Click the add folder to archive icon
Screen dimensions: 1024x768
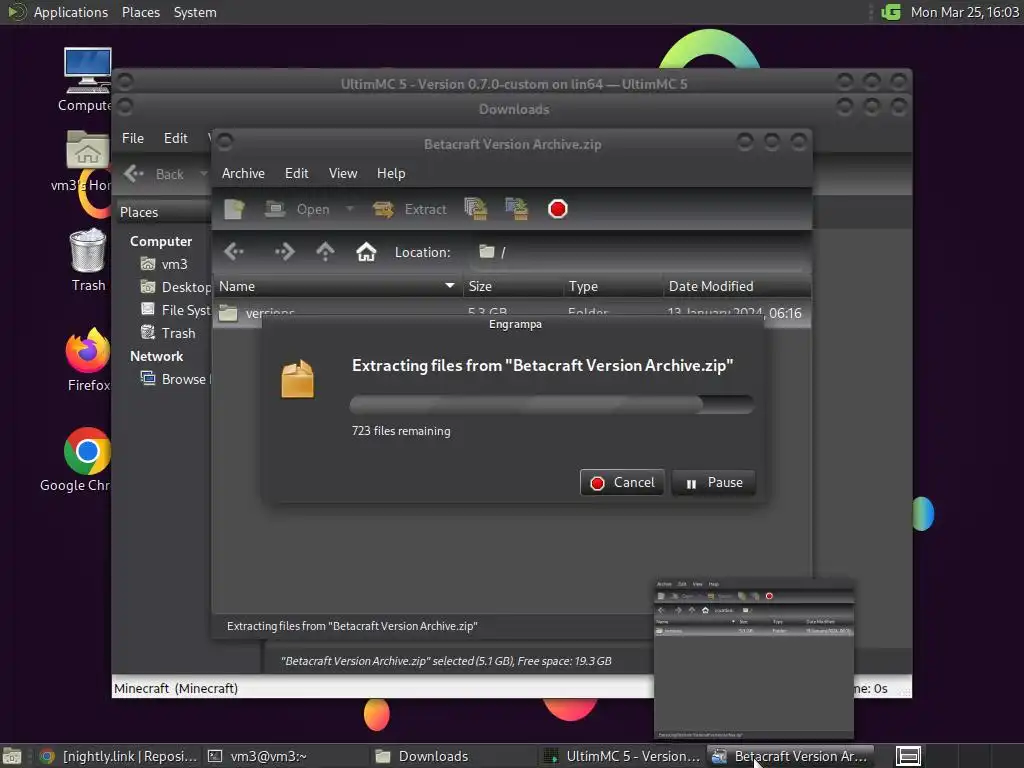click(517, 209)
